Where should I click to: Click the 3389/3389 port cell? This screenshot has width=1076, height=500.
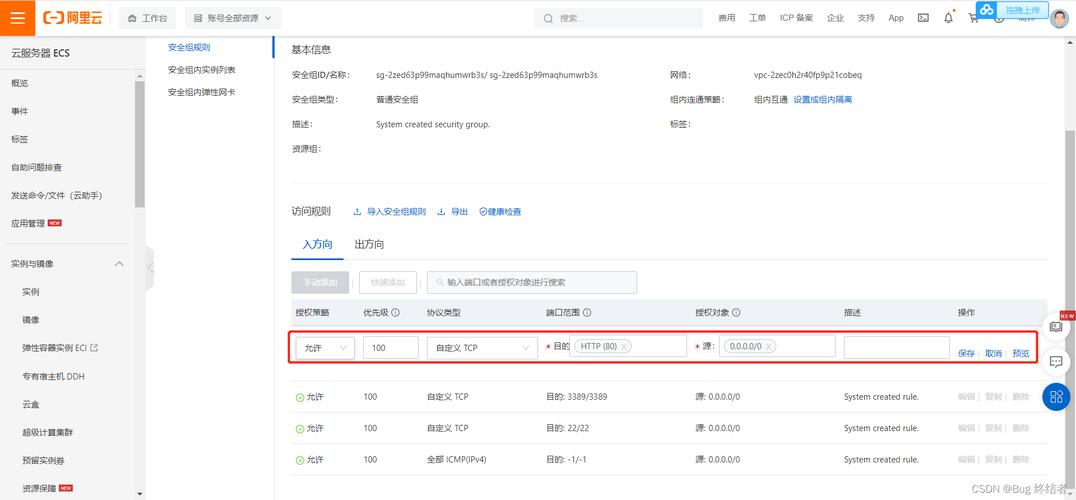[576, 396]
